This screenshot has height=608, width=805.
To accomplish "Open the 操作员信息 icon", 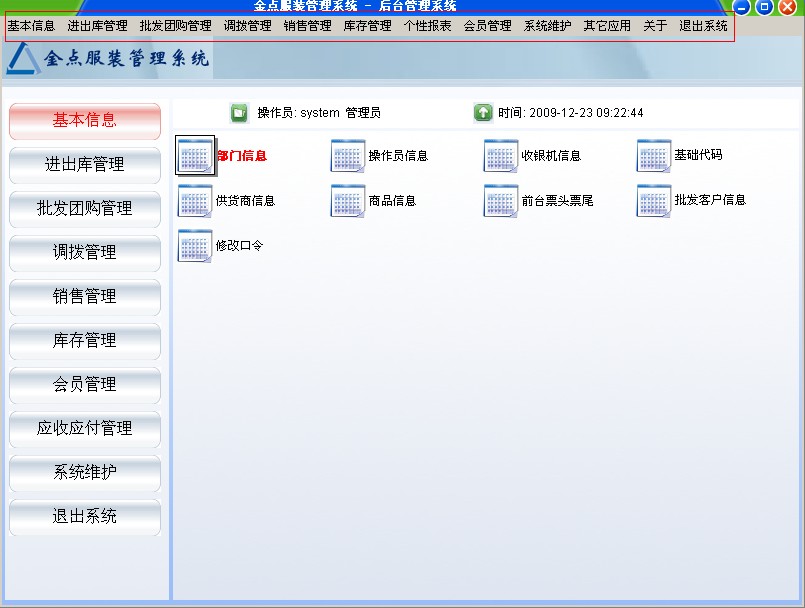I will pyautogui.click(x=348, y=156).
